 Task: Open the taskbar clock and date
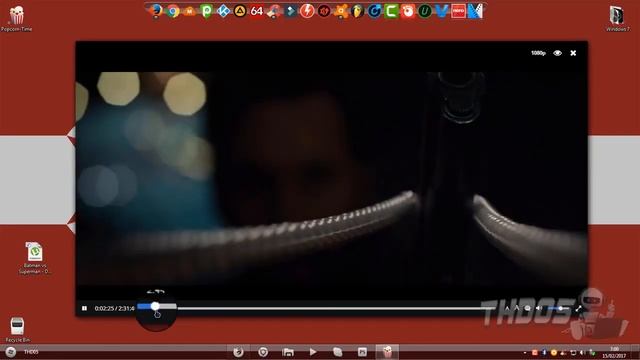click(614, 352)
